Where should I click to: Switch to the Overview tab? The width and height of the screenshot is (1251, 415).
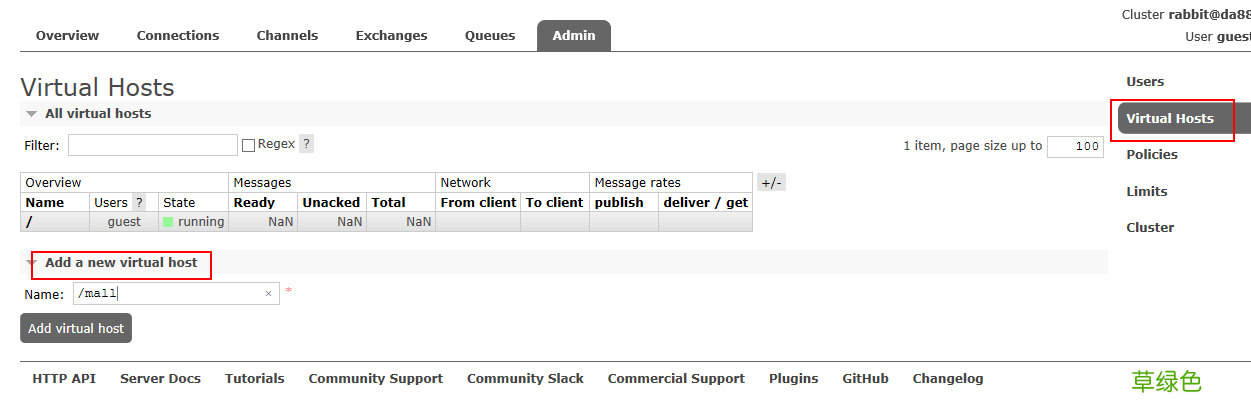pyautogui.click(x=67, y=36)
